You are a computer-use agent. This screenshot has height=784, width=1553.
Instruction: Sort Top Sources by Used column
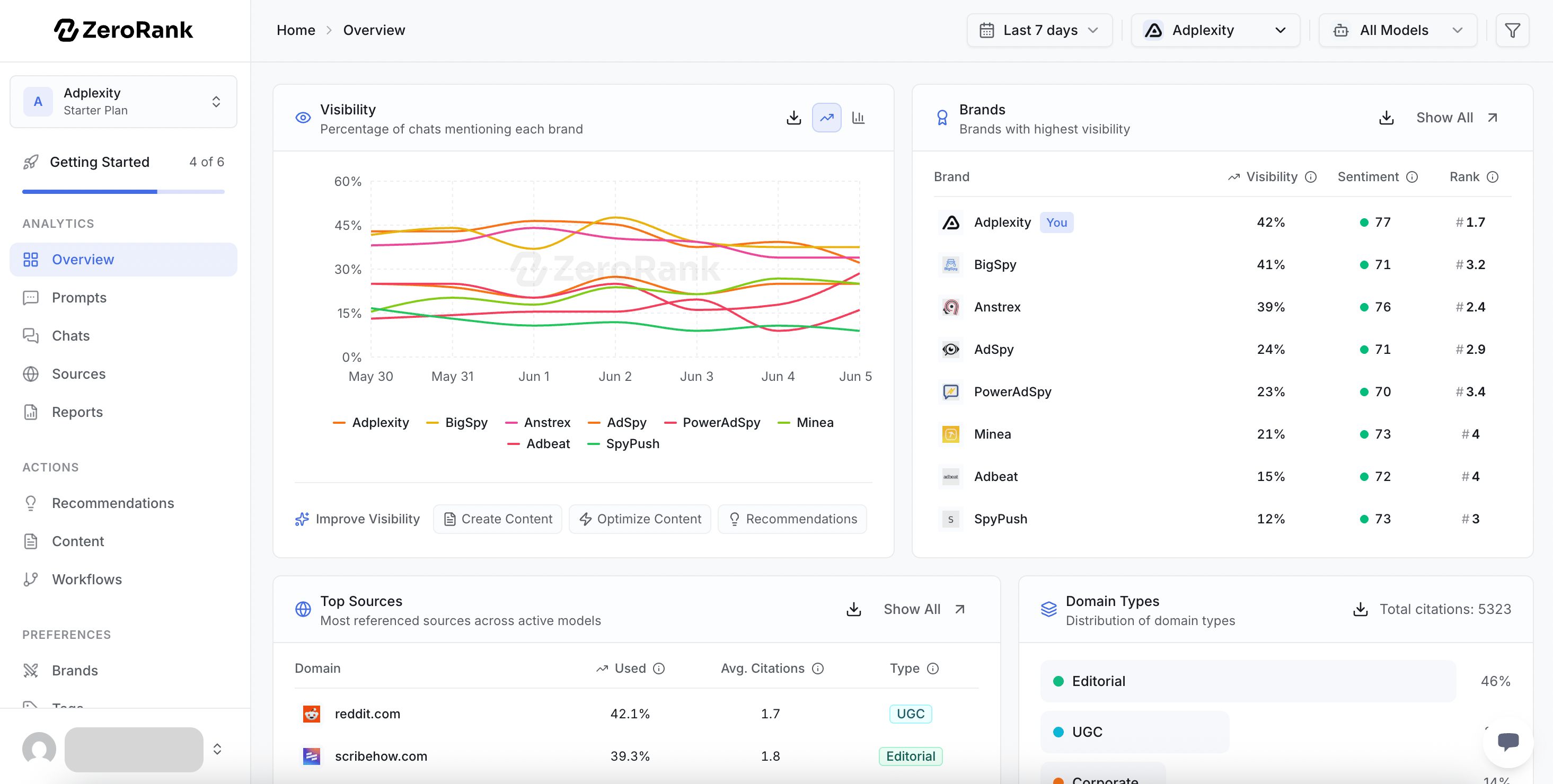point(621,669)
